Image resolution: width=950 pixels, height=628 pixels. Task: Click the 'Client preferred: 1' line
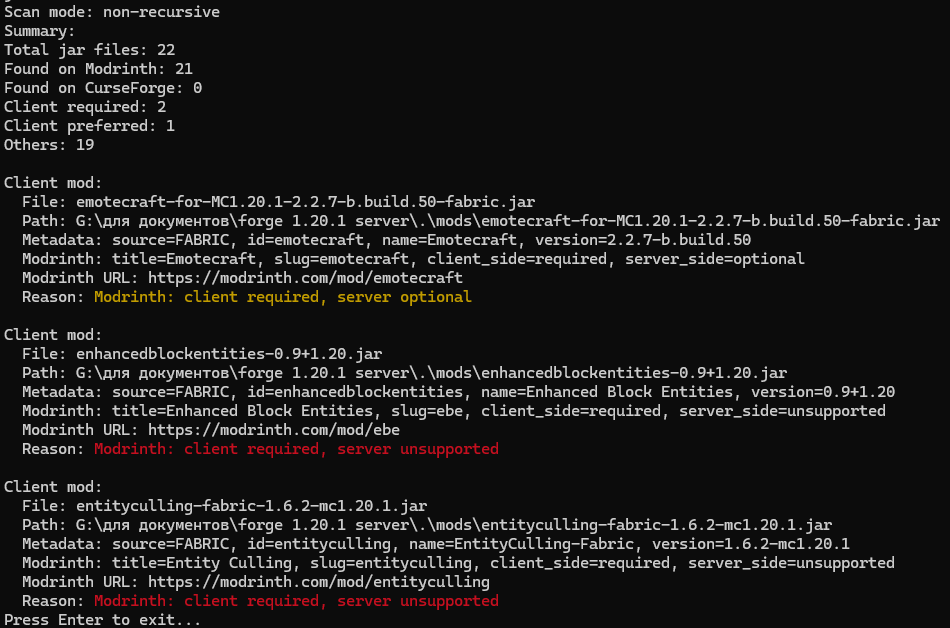tap(90, 126)
